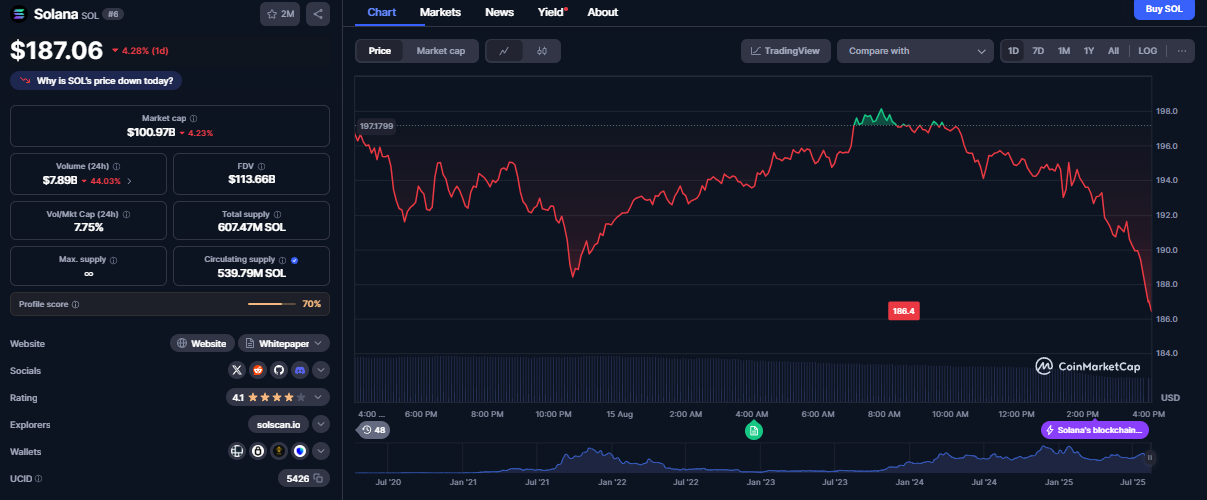
Task: Expand more Socials chevron
Action: coord(321,370)
